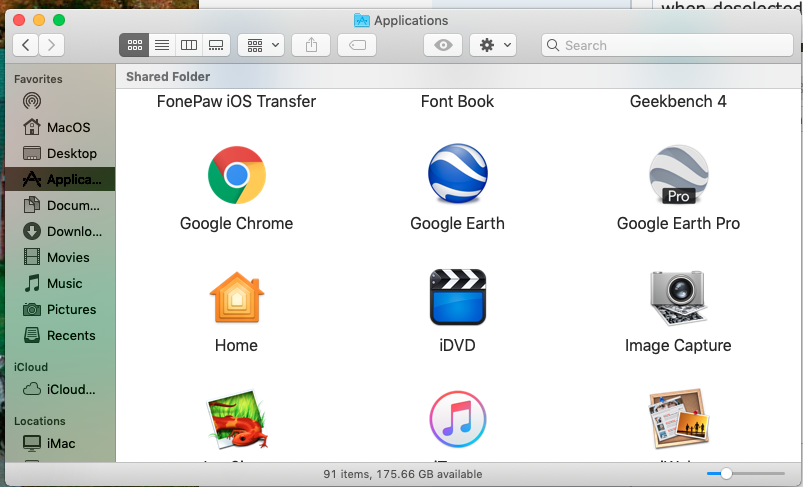
Task: Click the Shared Folder header bar
Action: coord(458,77)
